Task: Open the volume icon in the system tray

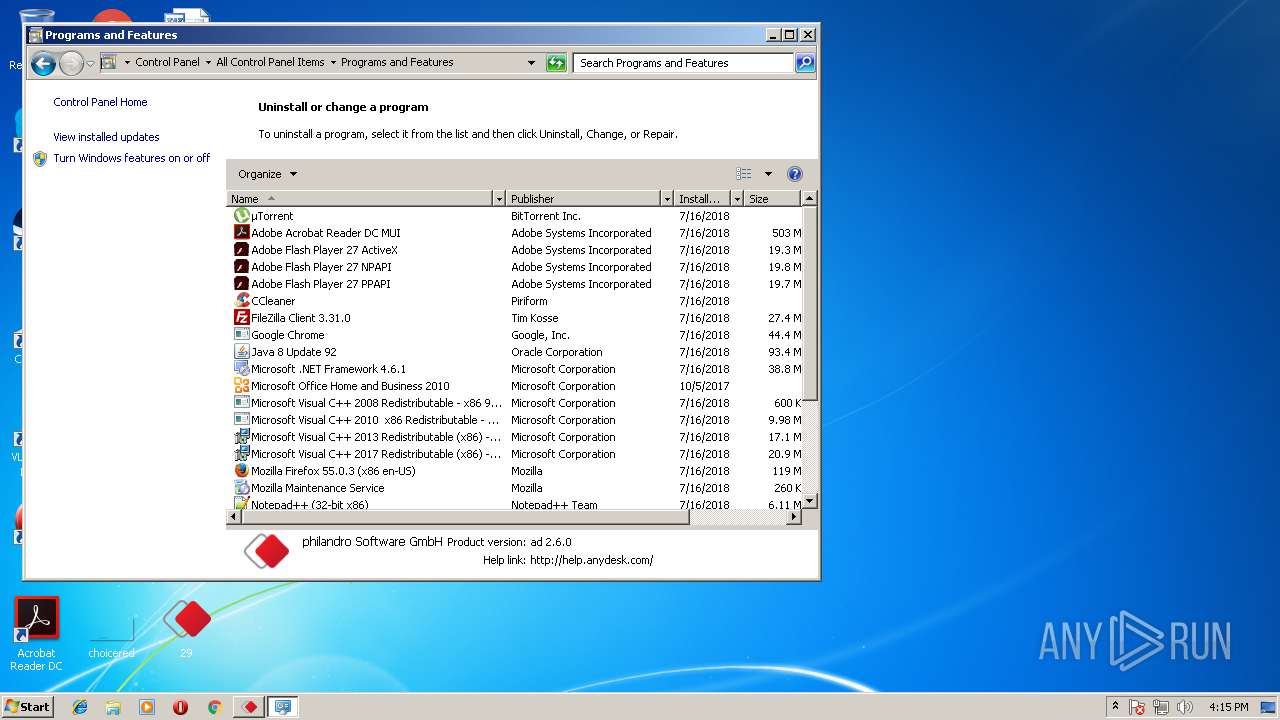Action: coord(1185,707)
